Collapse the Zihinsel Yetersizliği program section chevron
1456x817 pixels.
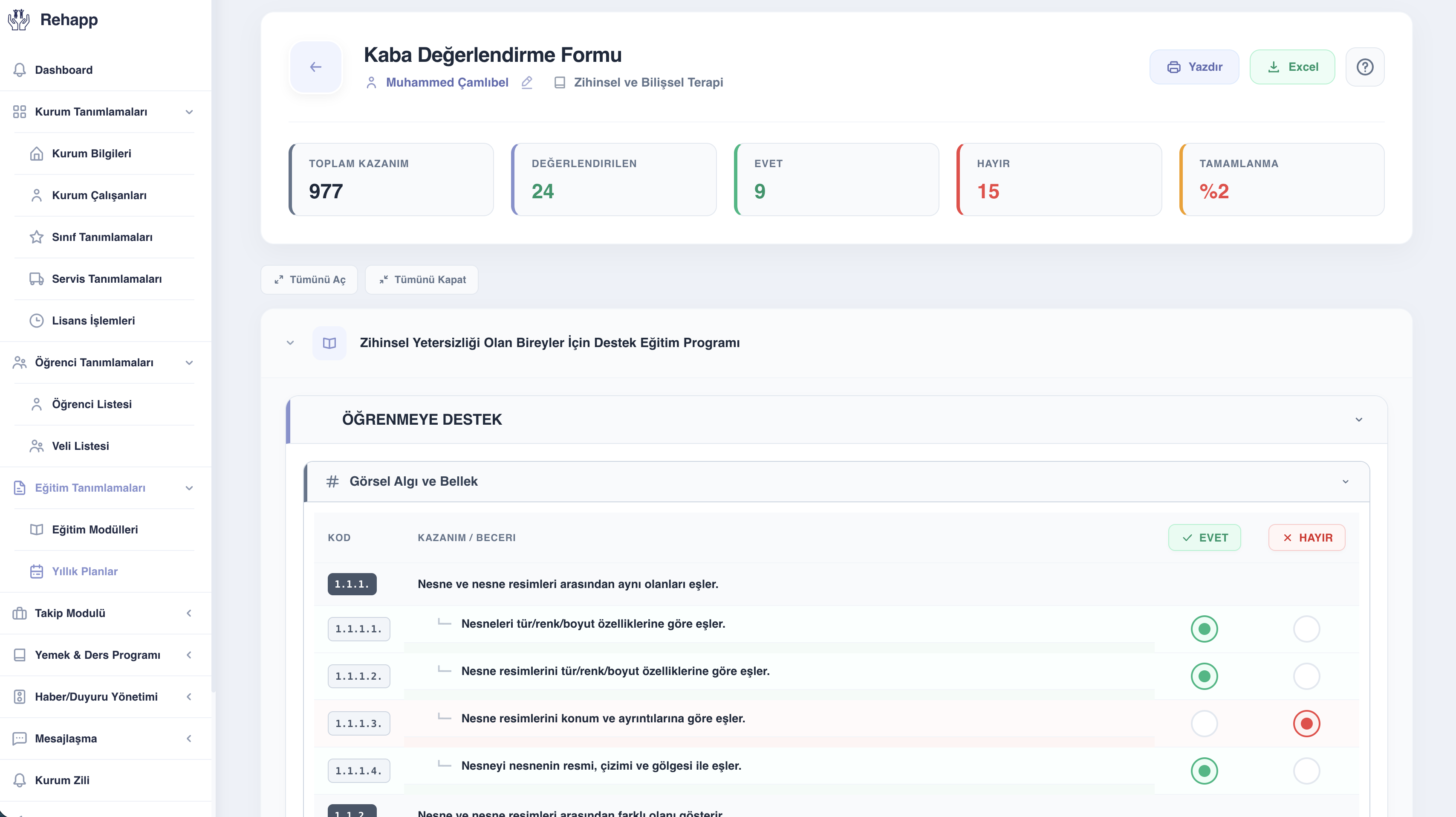(290, 343)
